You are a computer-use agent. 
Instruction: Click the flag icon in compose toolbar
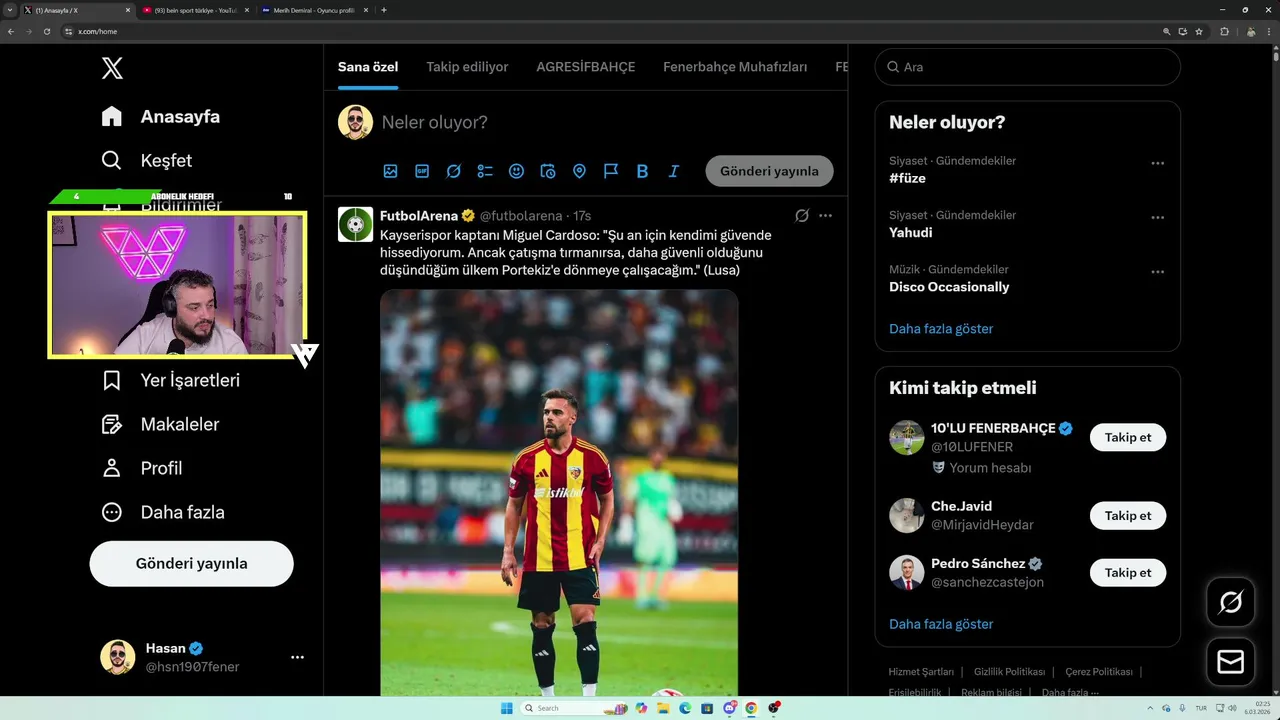[x=611, y=171]
